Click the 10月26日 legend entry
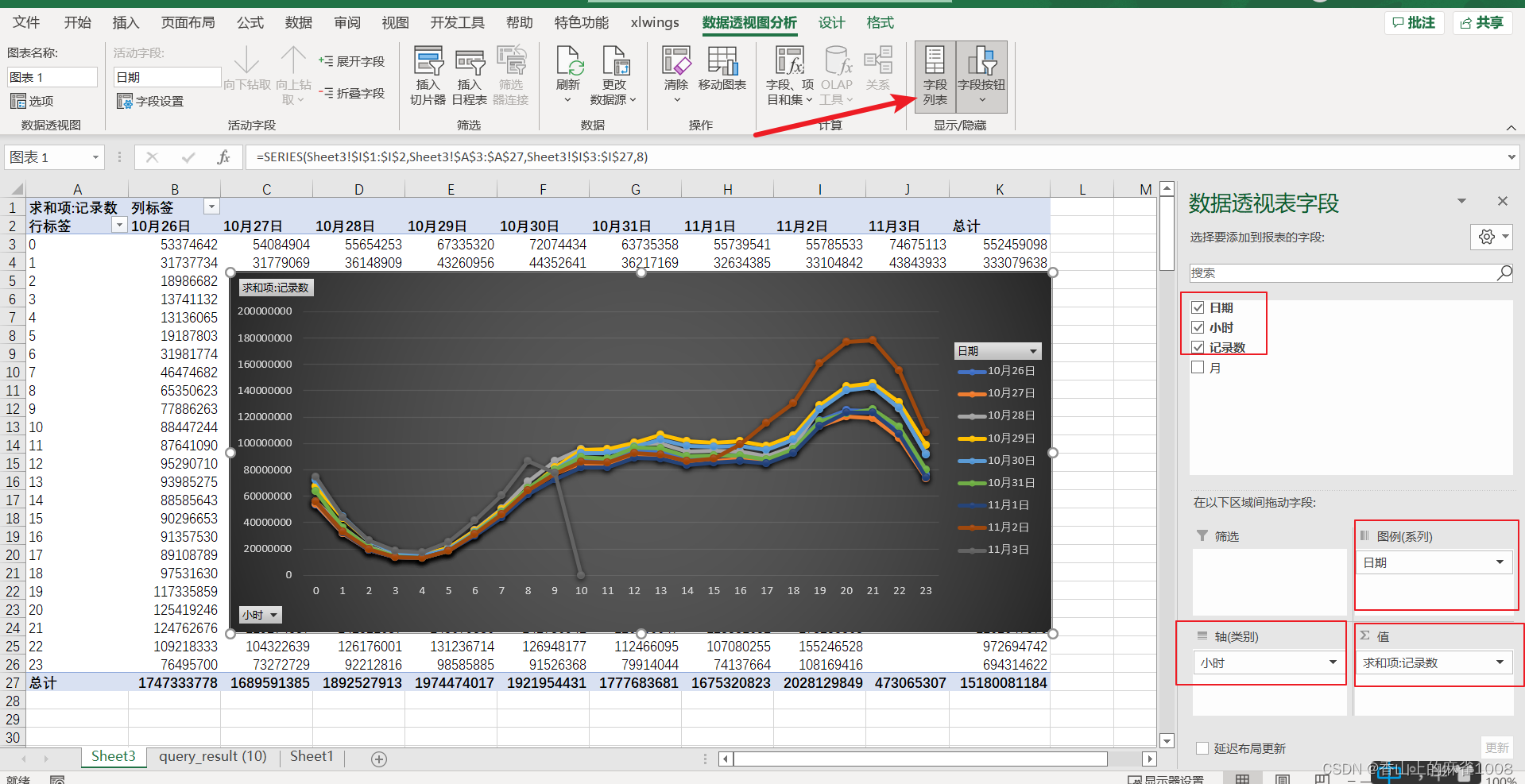Image resolution: width=1525 pixels, height=784 pixels. 997,371
